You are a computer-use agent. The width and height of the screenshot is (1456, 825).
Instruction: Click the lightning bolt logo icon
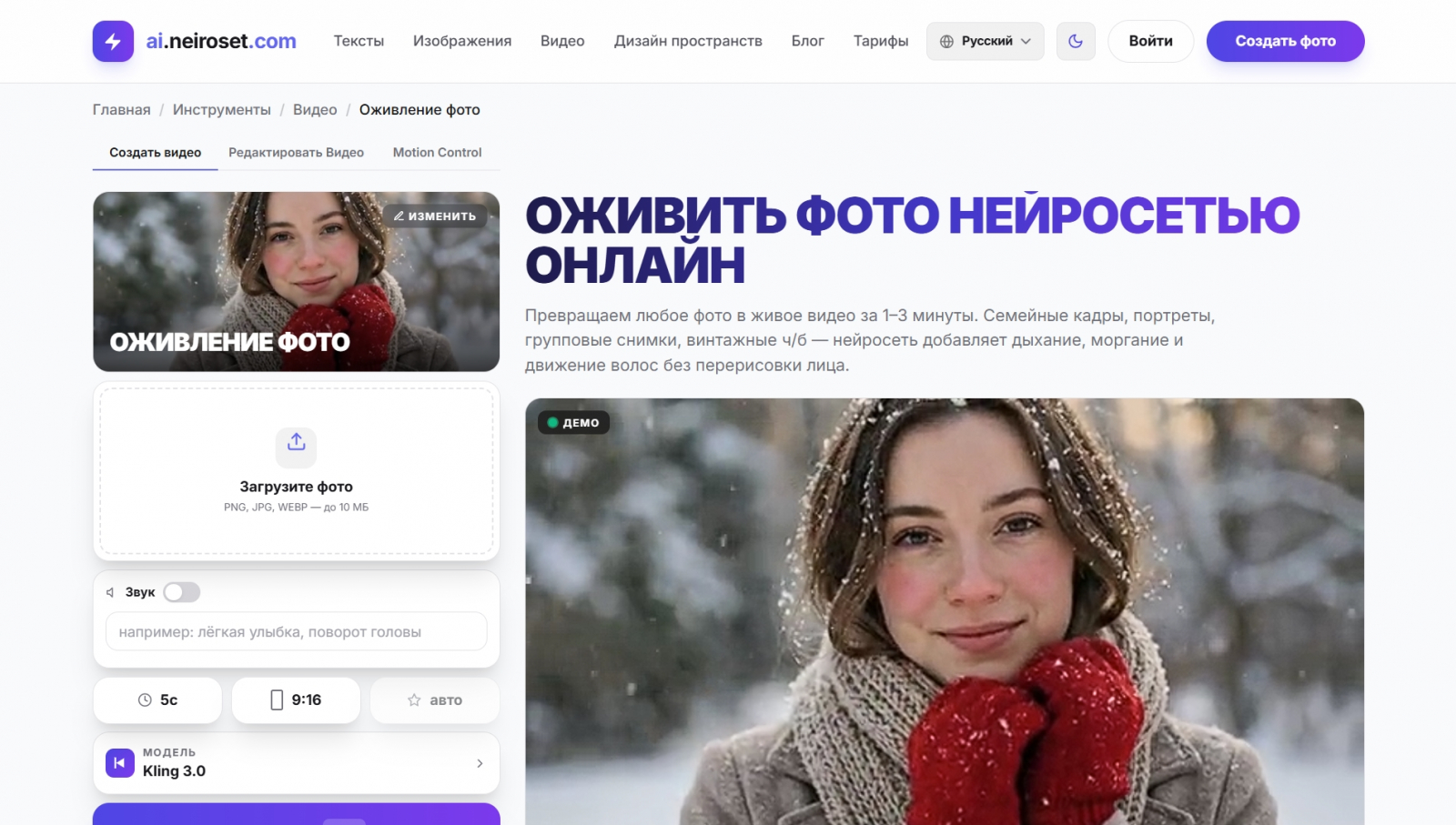pyautogui.click(x=113, y=41)
